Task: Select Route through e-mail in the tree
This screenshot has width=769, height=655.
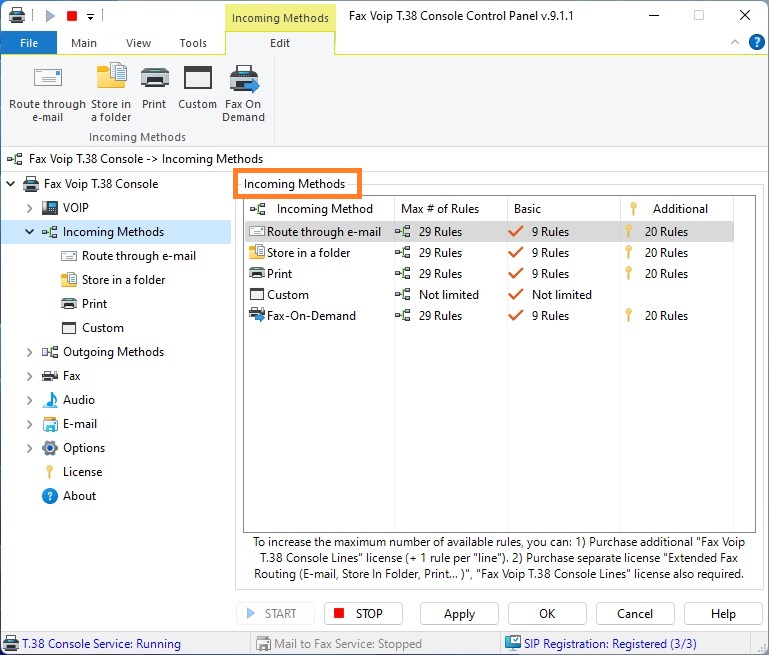Action: 139,256
